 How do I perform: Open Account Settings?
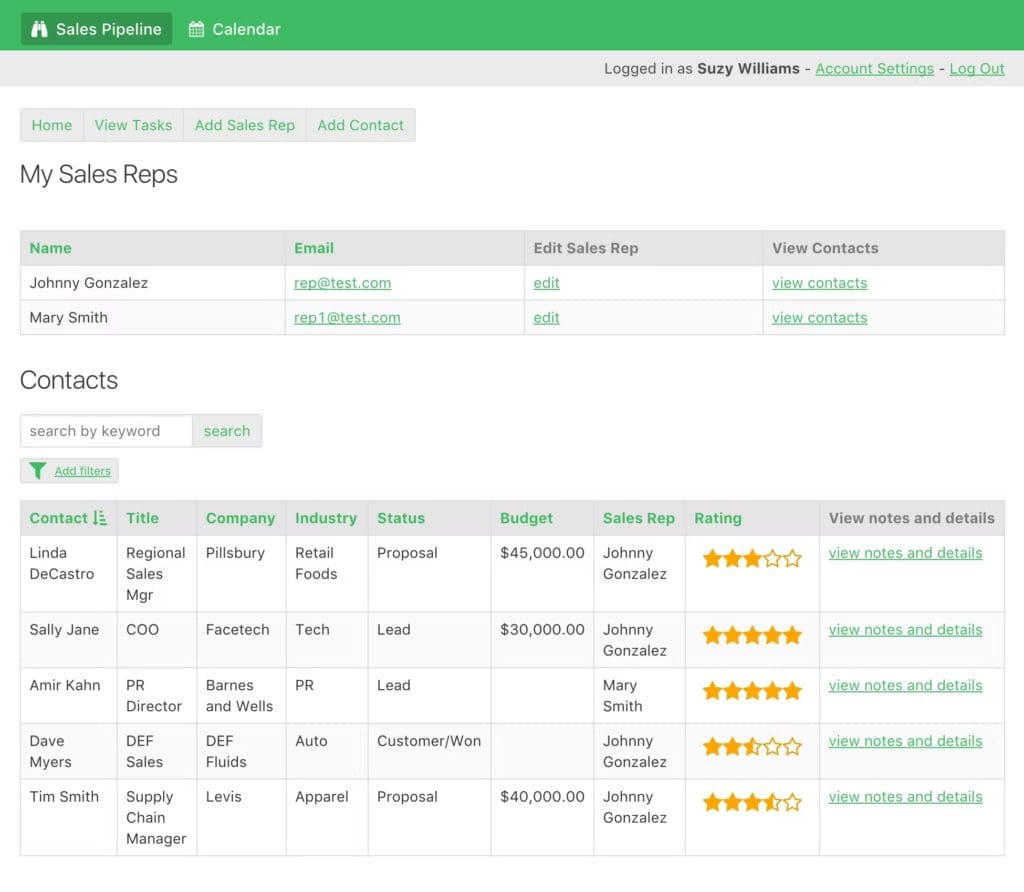(x=875, y=69)
